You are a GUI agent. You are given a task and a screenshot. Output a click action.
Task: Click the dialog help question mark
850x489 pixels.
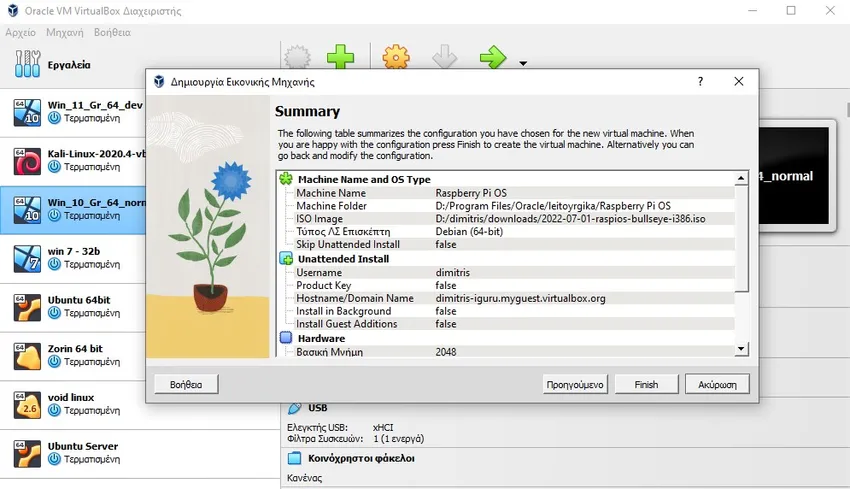click(700, 81)
